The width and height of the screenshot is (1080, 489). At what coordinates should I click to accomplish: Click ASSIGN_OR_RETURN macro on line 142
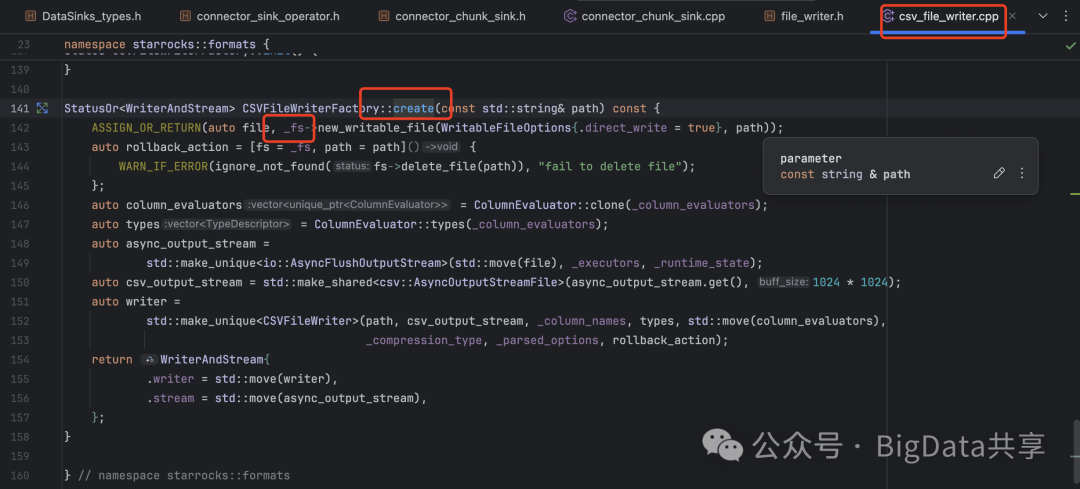point(146,127)
